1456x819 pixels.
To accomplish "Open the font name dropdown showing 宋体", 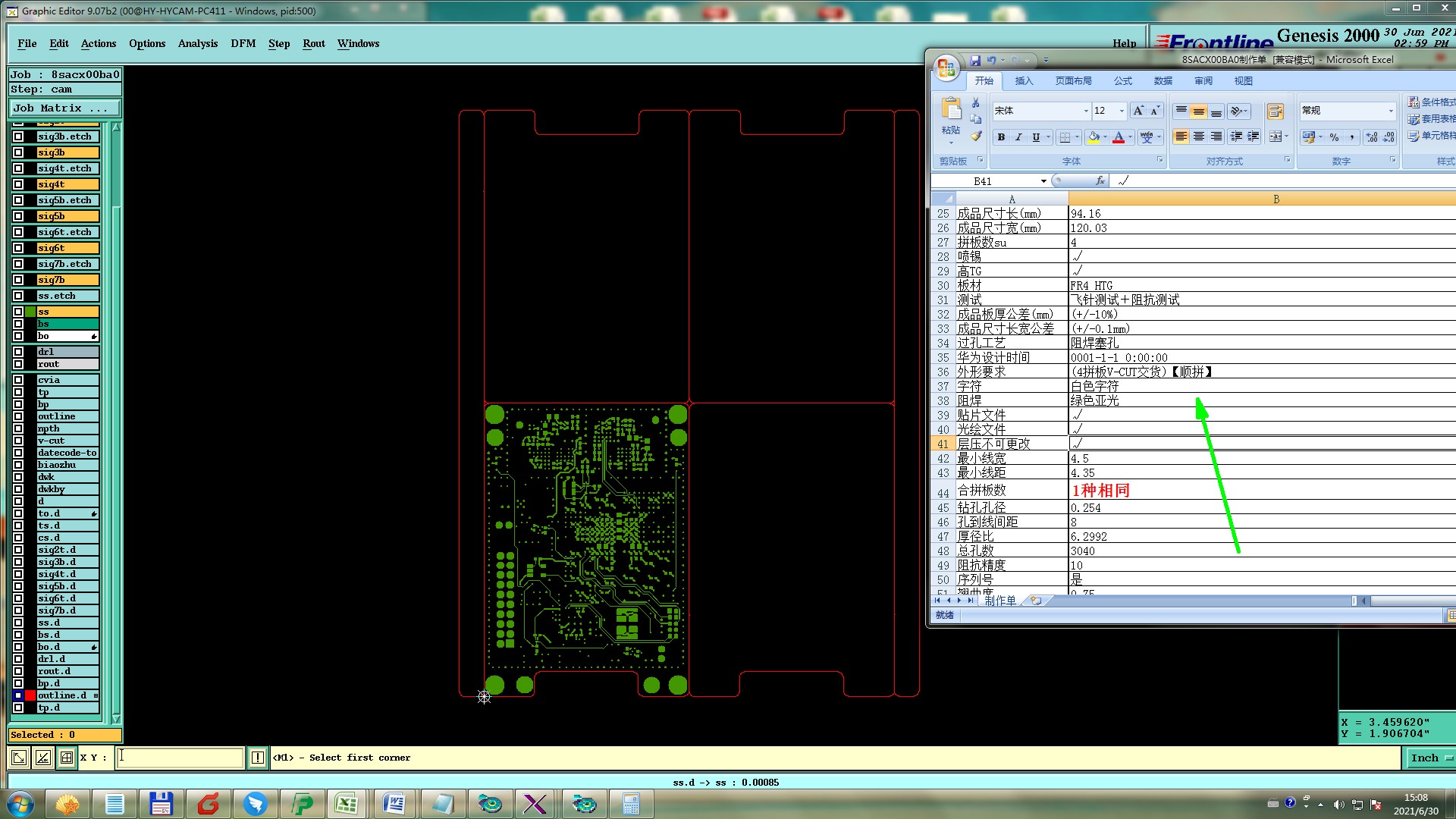I will point(1085,111).
